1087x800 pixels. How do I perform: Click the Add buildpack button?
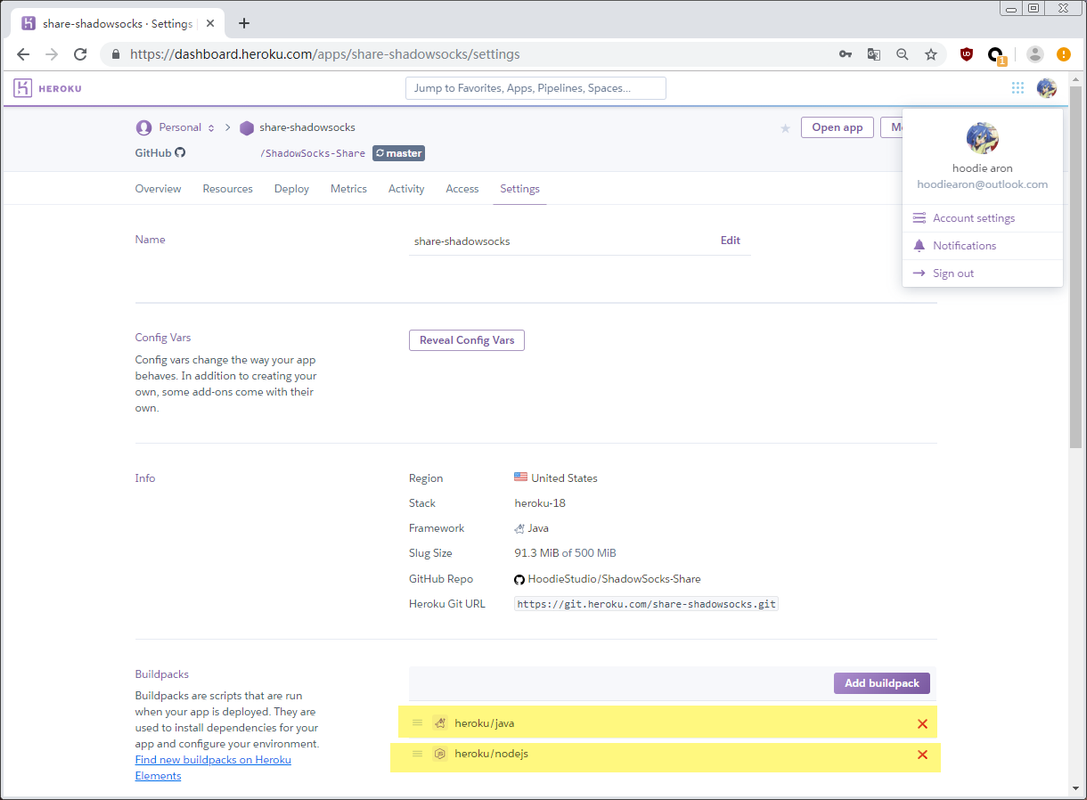(x=881, y=683)
